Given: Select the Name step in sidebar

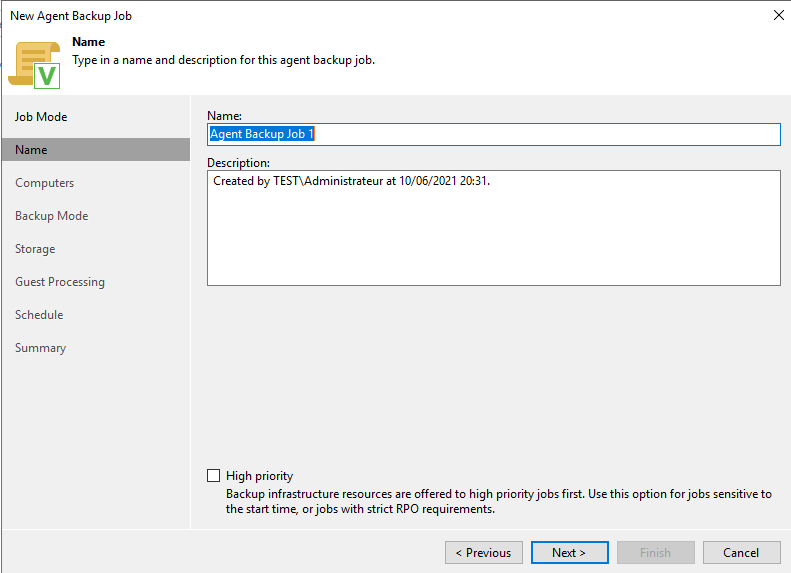Looking at the screenshot, I should pos(31,150).
